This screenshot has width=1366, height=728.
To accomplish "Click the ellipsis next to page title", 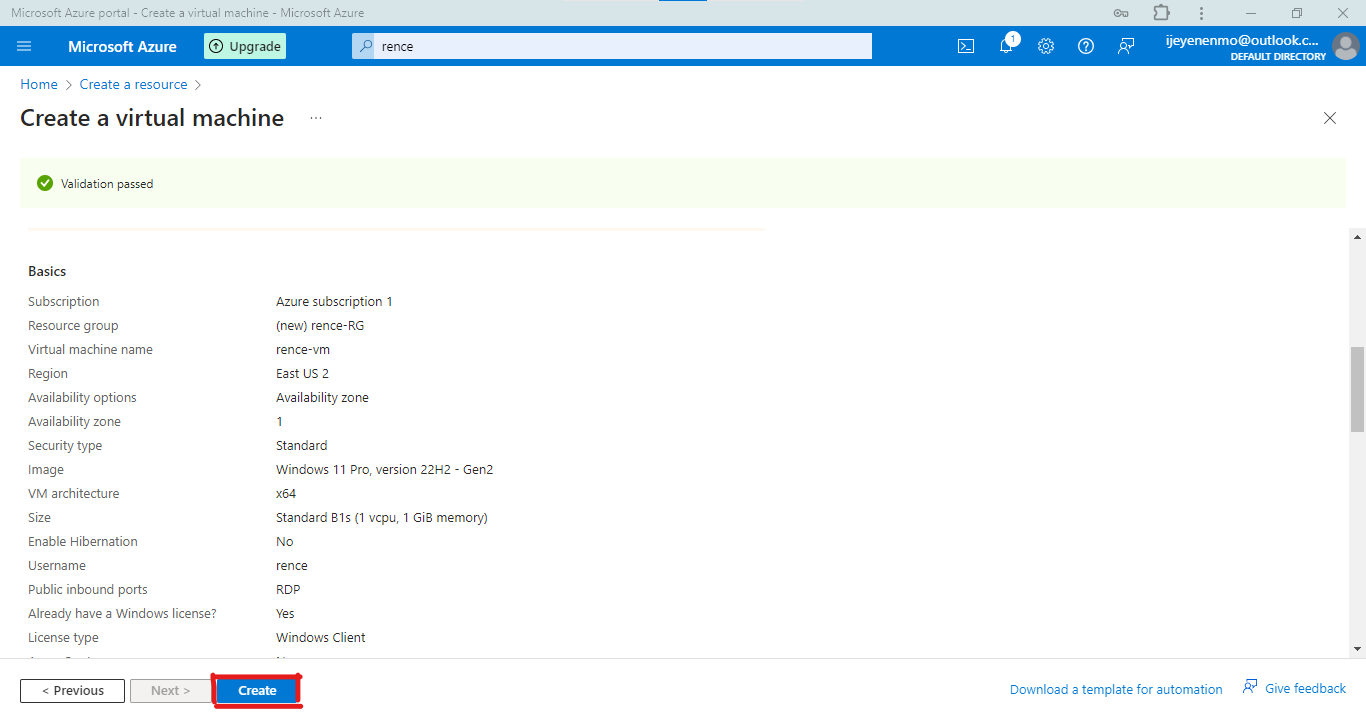I will pos(316,118).
